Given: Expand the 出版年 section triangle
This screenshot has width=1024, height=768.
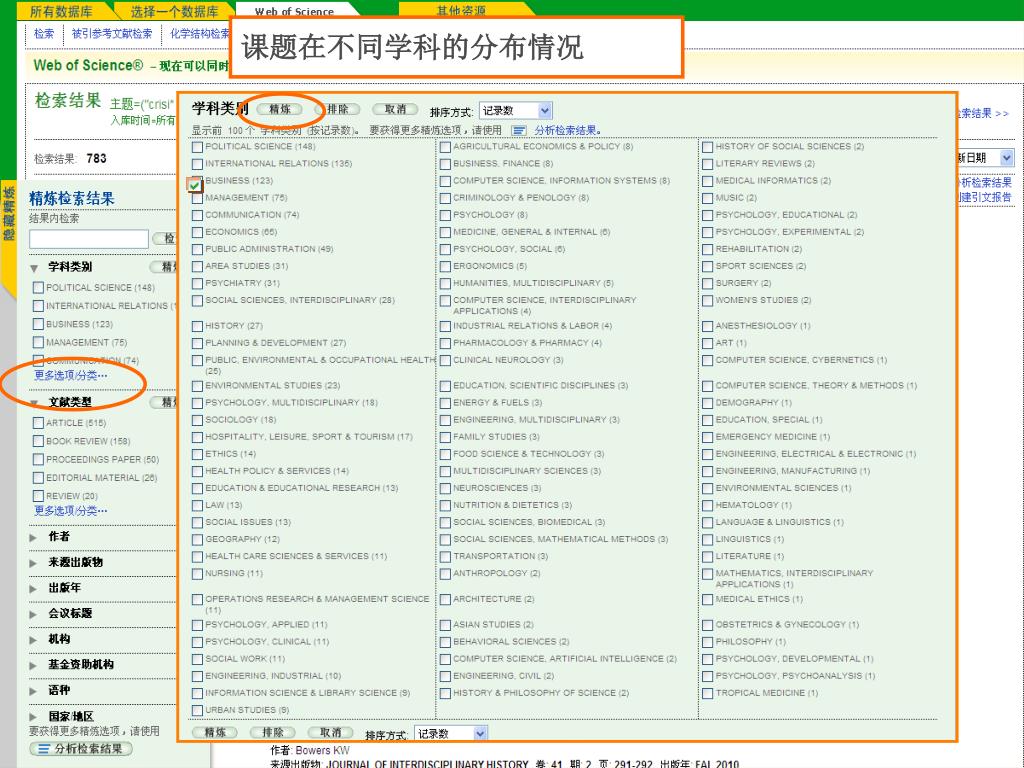Looking at the screenshot, I should 35,588.
